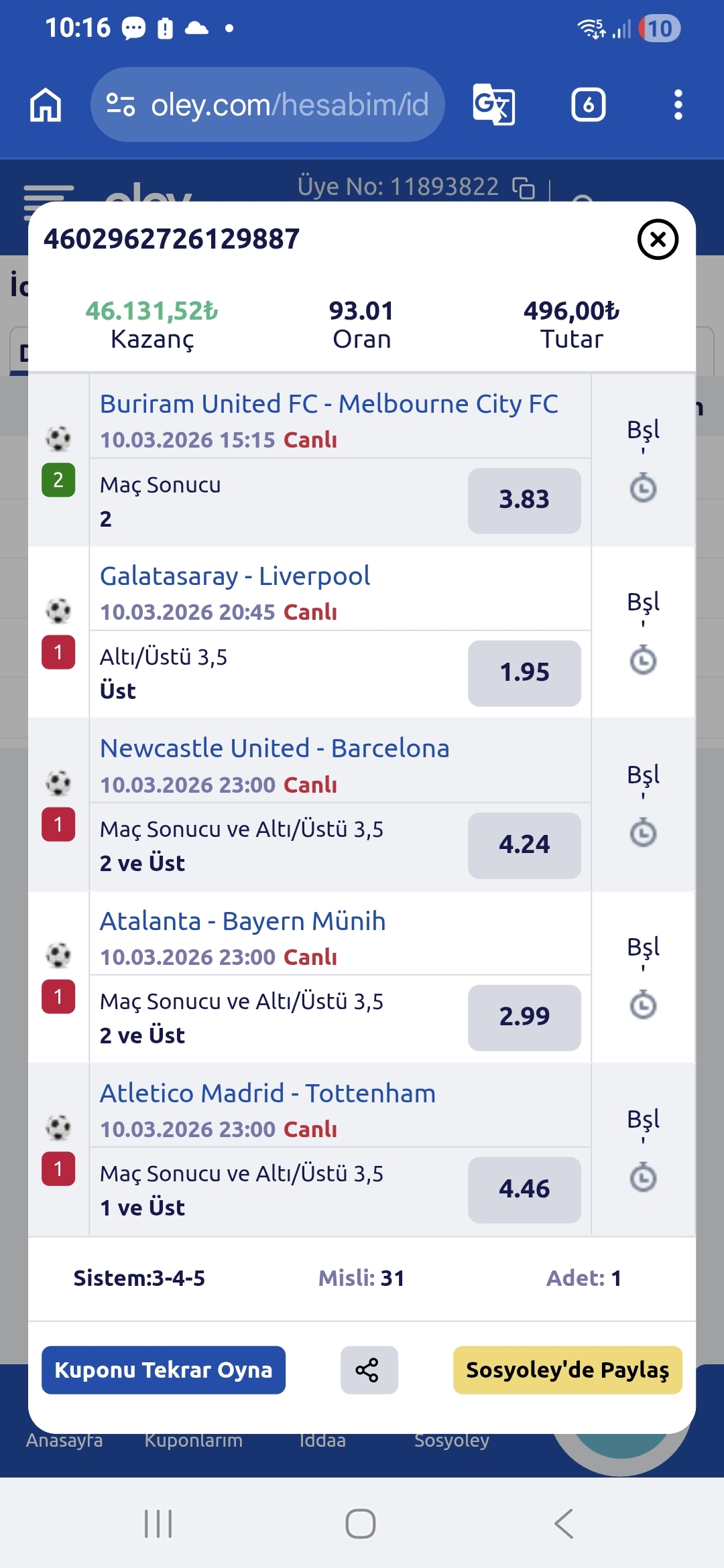Open Buriram United FC - Melbourne City FC match
724x1568 pixels.
pos(328,404)
